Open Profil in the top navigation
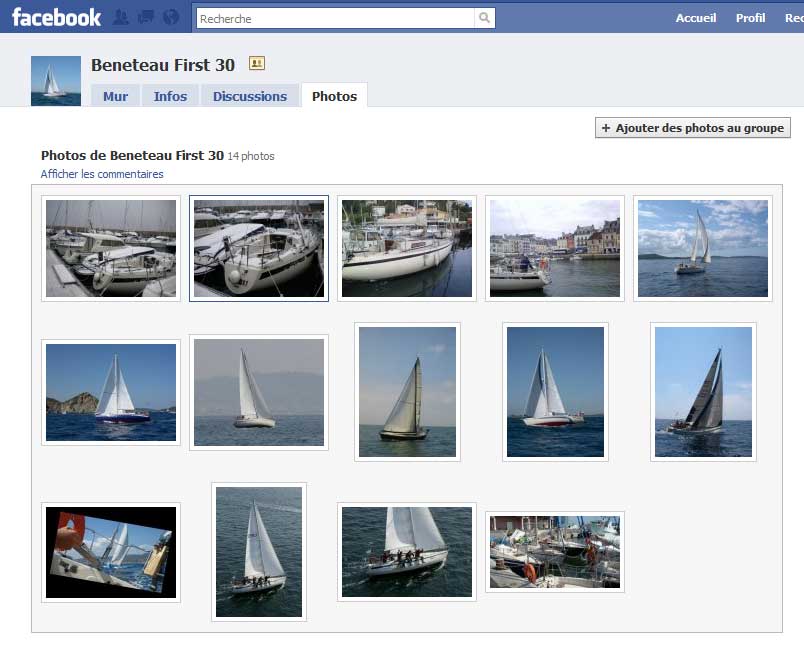Image resolution: width=804 pixels, height=655 pixels. pyautogui.click(x=750, y=18)
